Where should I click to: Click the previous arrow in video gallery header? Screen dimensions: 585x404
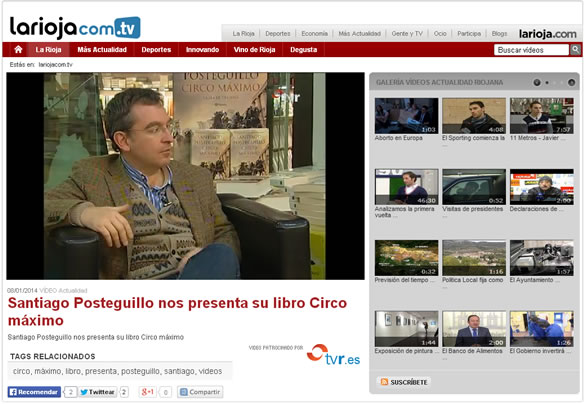[x=537, y=82]
